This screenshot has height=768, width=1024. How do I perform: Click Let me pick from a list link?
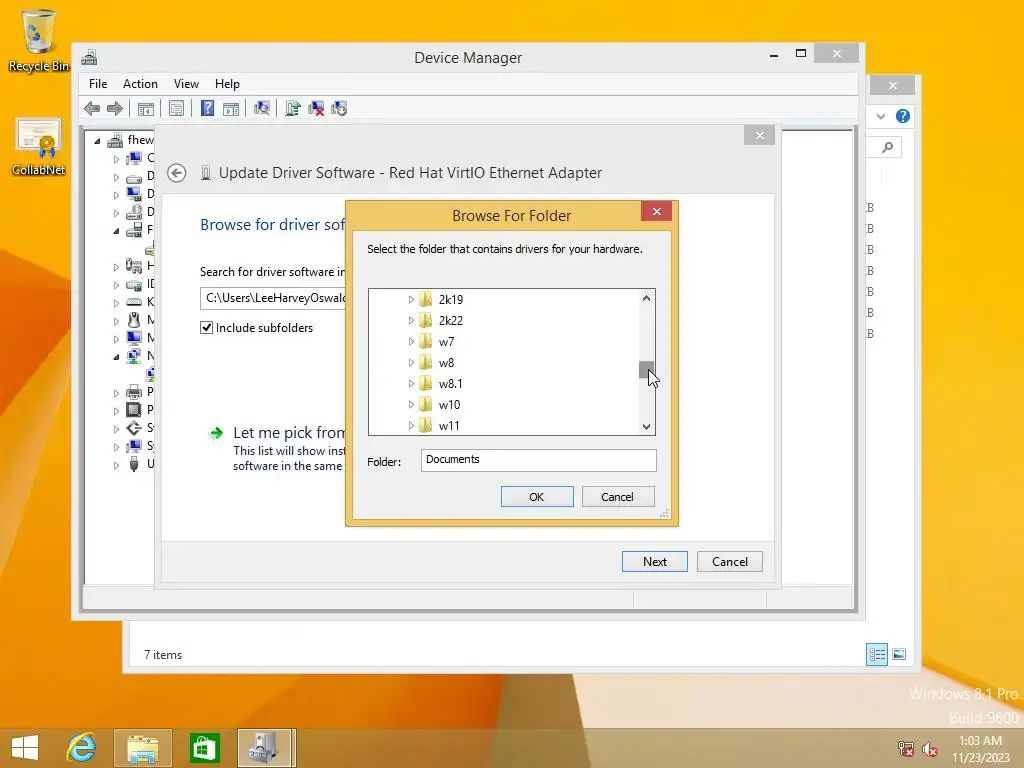(289, 432)
